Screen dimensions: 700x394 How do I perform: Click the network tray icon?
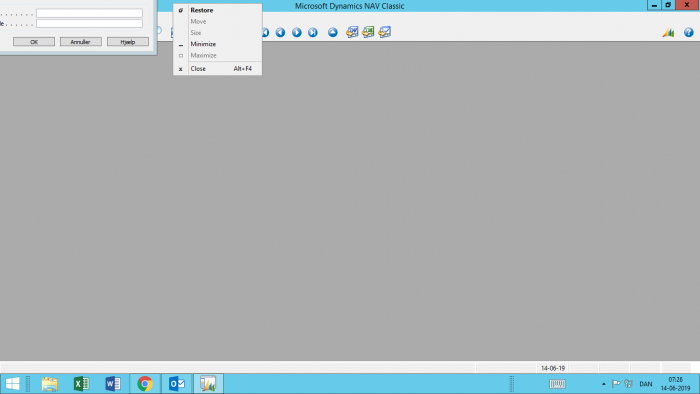point(629,383)
